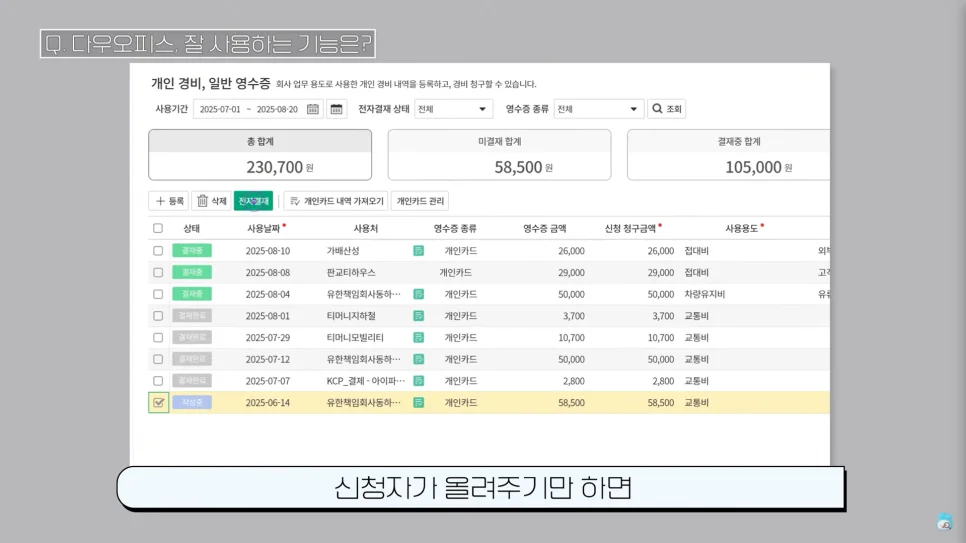Click the 사용용도 column header
Image resolution: width=966 pixels, height=543 pixels.
(x=741, y=228)
